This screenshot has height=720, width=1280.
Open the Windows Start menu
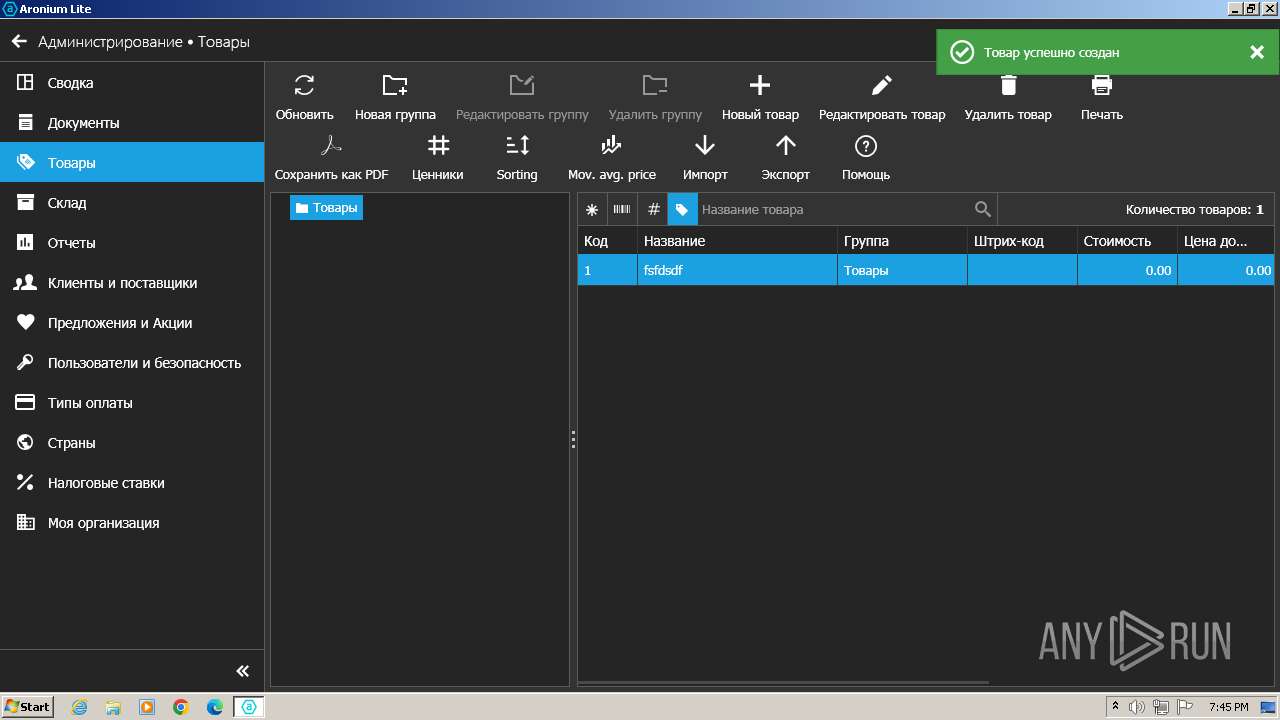(28, 706)
